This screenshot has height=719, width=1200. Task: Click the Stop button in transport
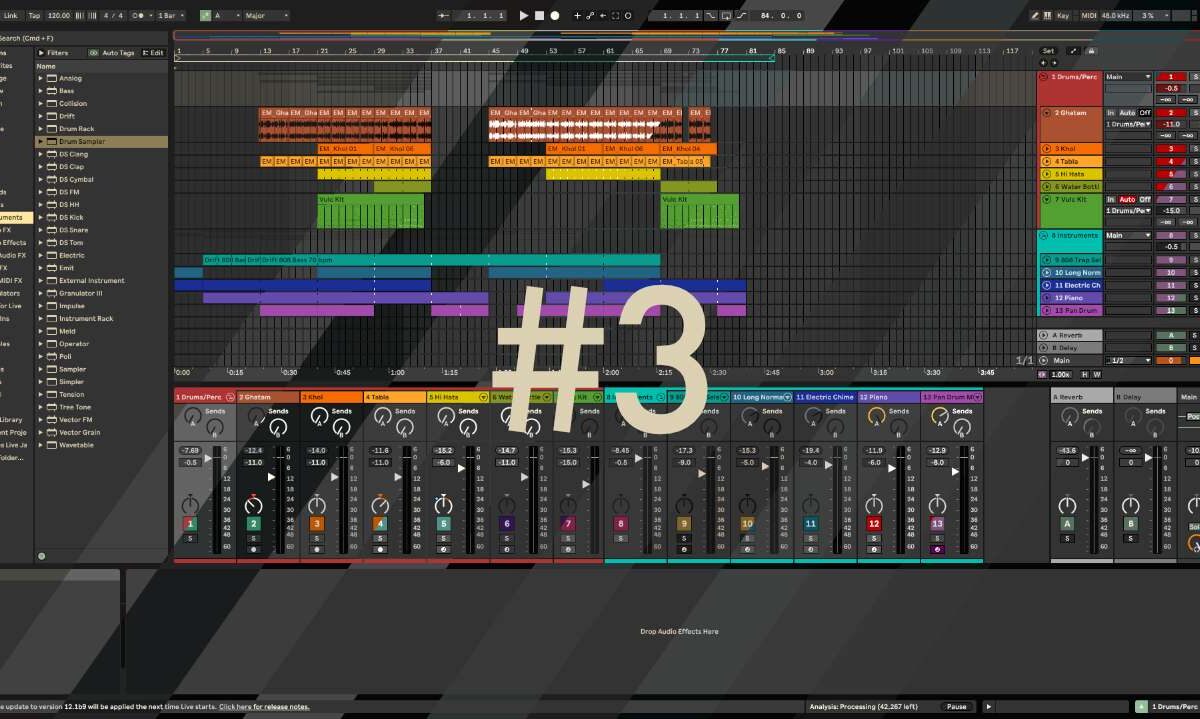[x=539, y=16]
